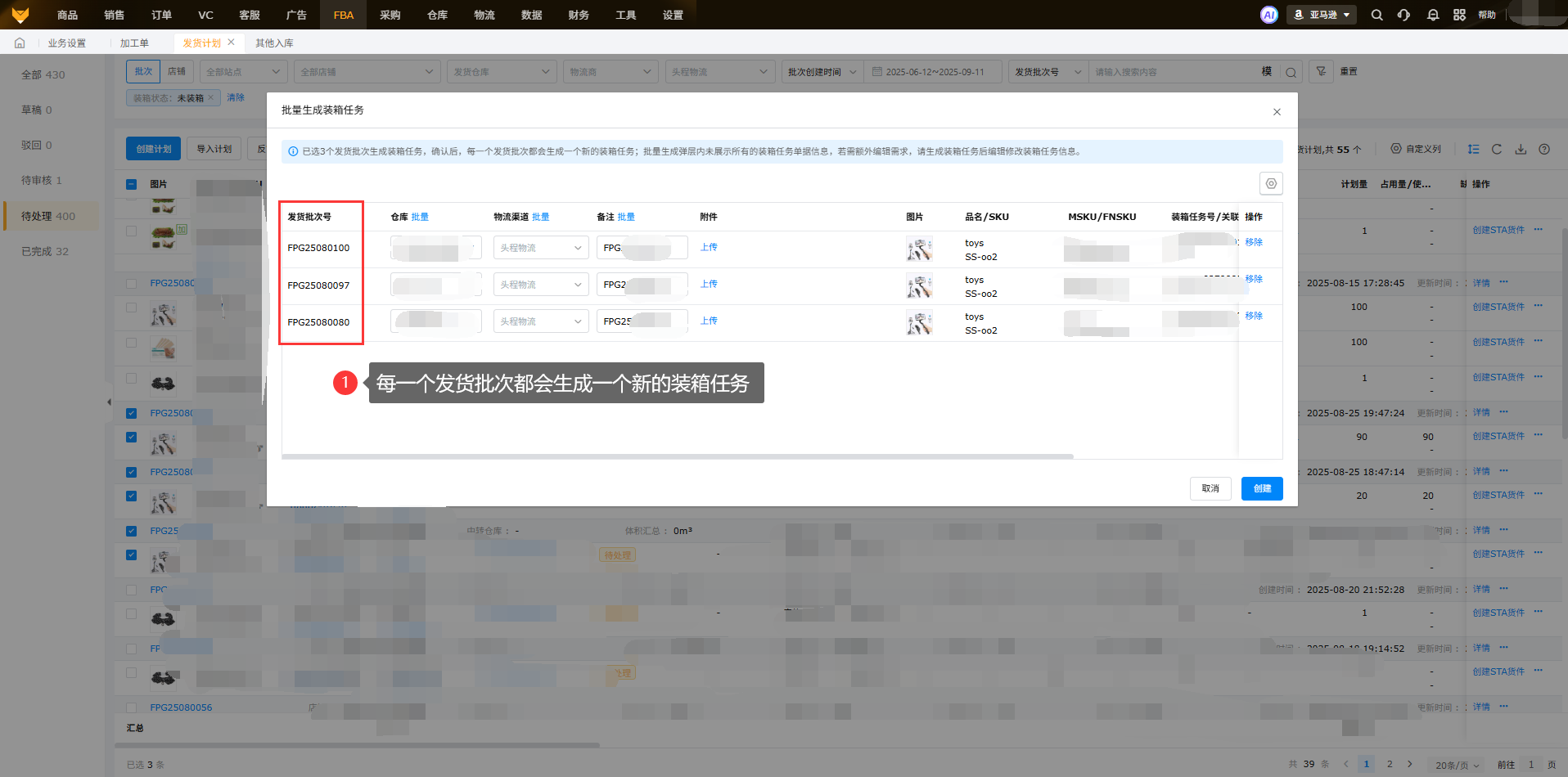Screen dimensions: 1568x777
Task: Open the apps grid icon
Action: coord(1459,15)
